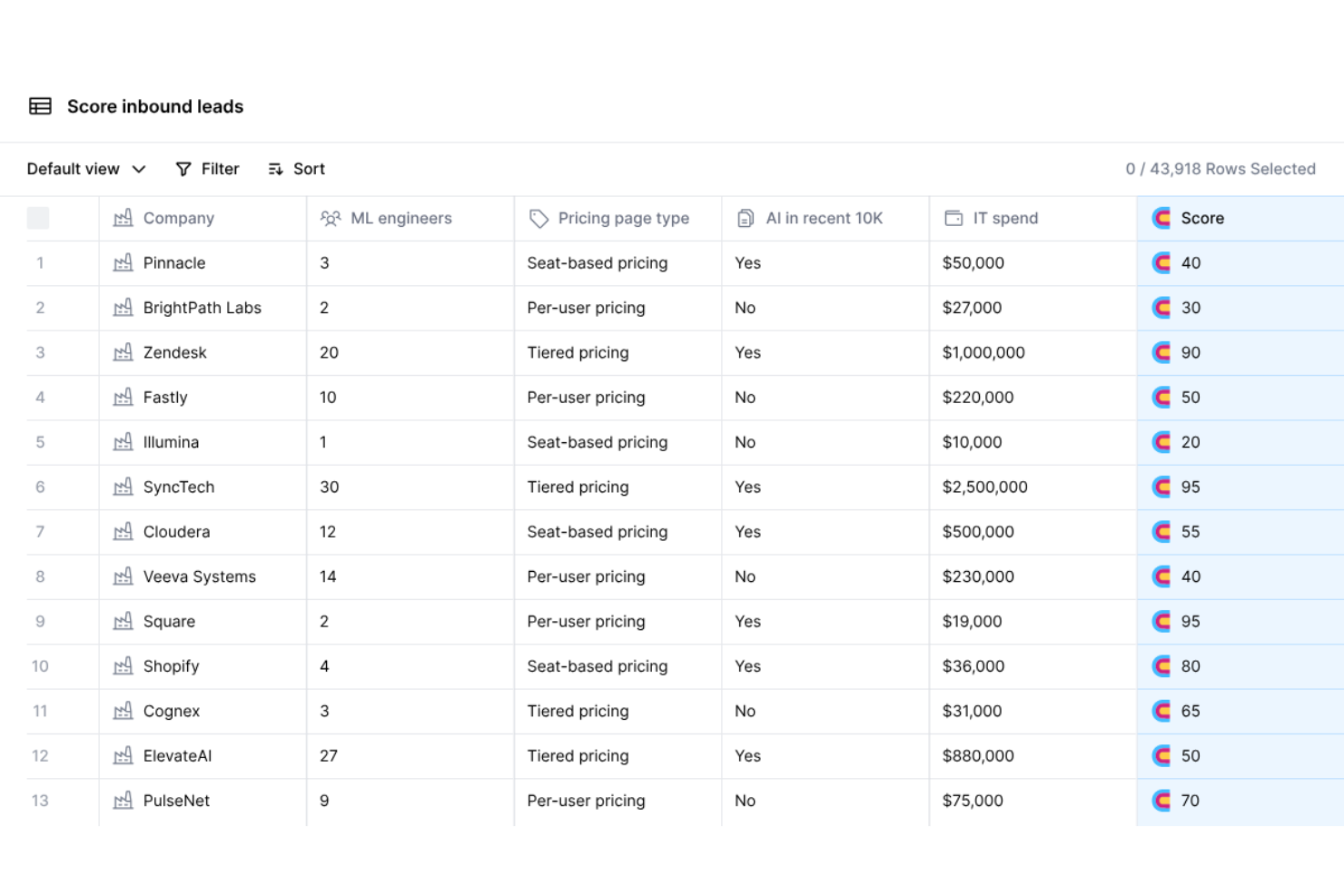Click the Score column header
This screenshot has height=896, width=1344.
[x=1240, y=218]
